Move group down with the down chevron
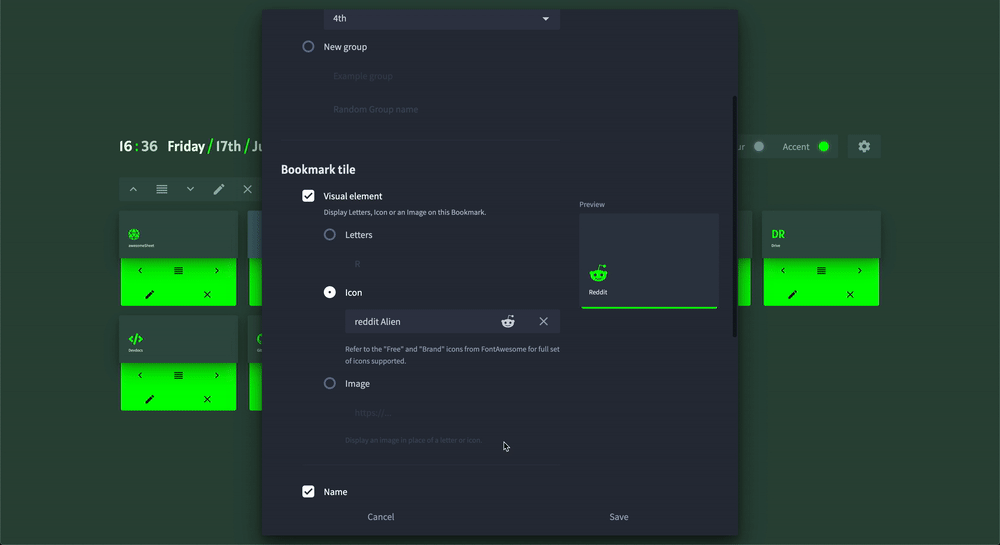 point(190,189)
